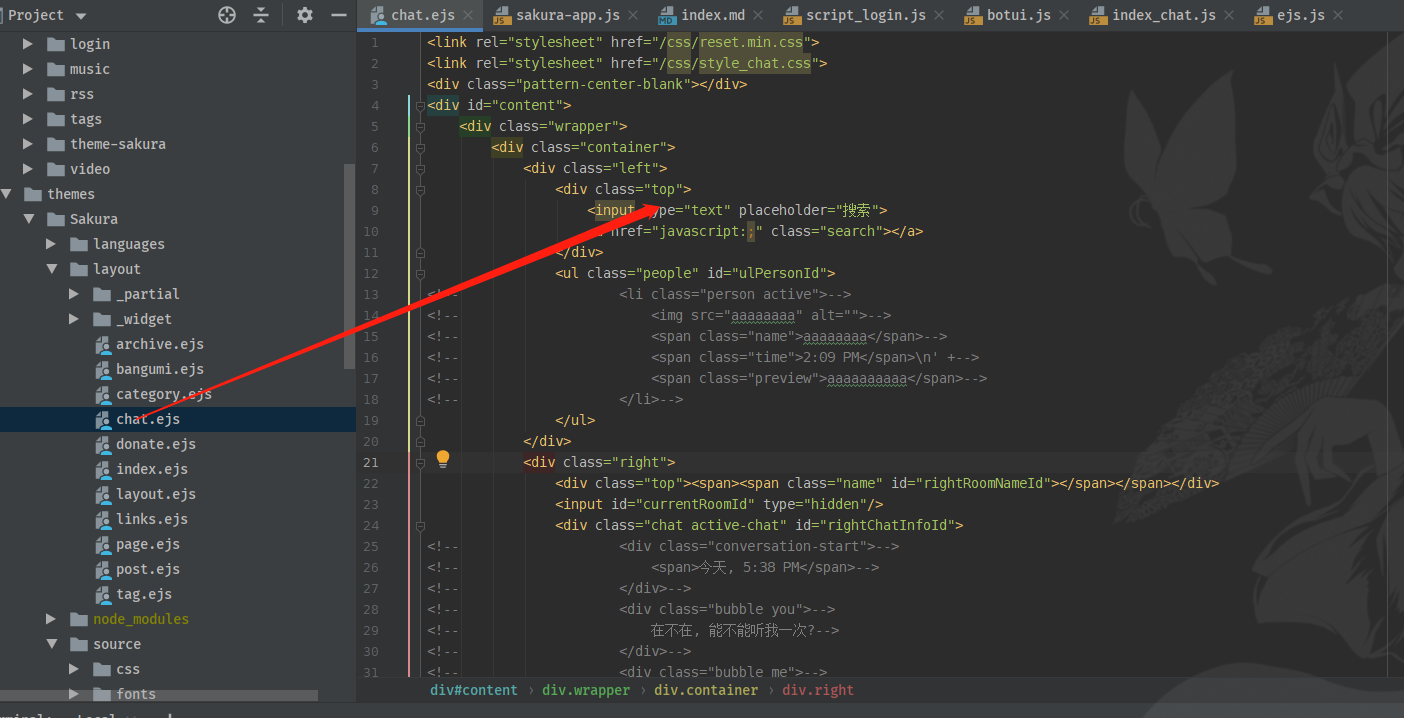
Task: Open donate.ejs file in the tree
Action: [155, 444]
